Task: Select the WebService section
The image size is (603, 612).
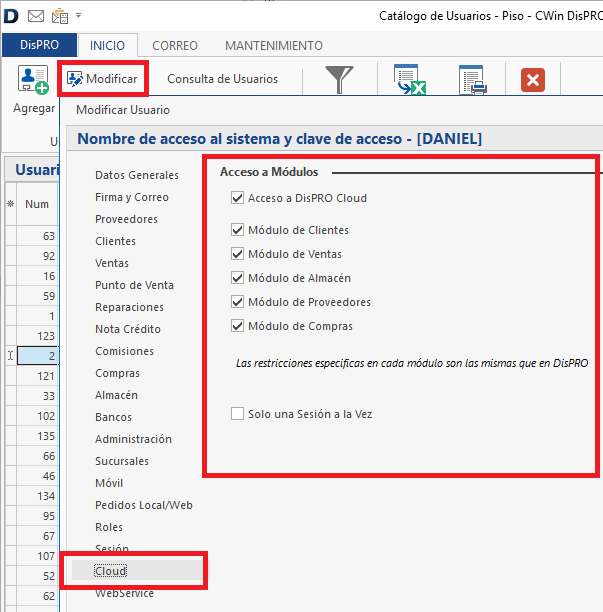Action: 124,593
